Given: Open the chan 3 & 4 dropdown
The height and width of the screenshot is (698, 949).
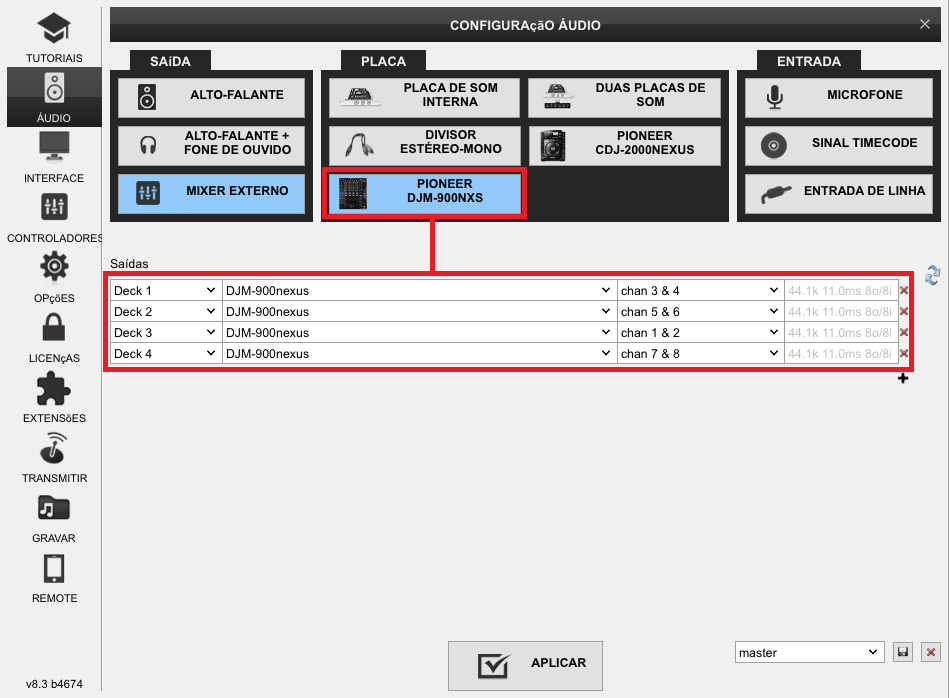Looking at the screenshot, I should [700, 291].
